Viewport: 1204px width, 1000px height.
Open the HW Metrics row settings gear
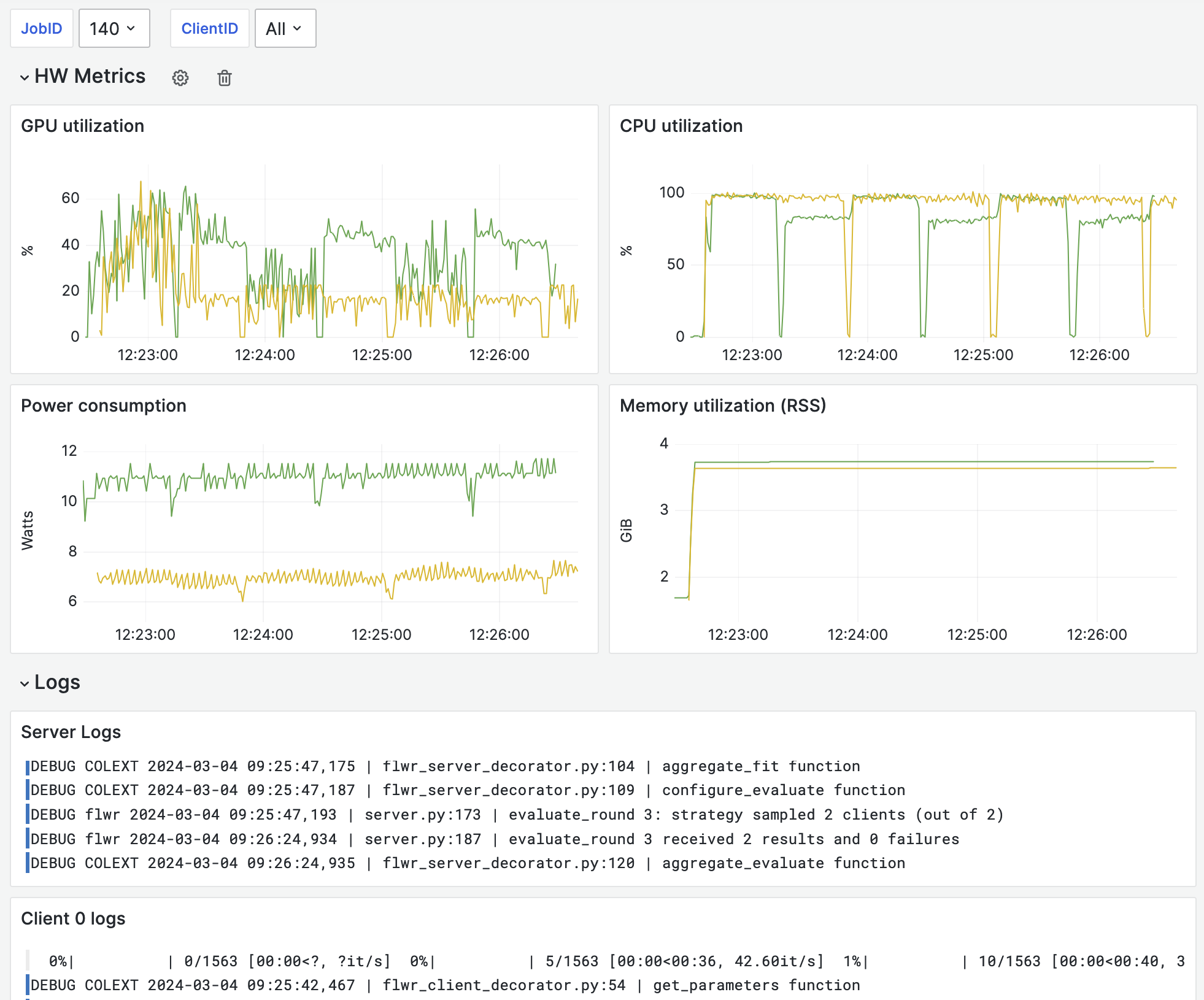[x=180, y=78]
